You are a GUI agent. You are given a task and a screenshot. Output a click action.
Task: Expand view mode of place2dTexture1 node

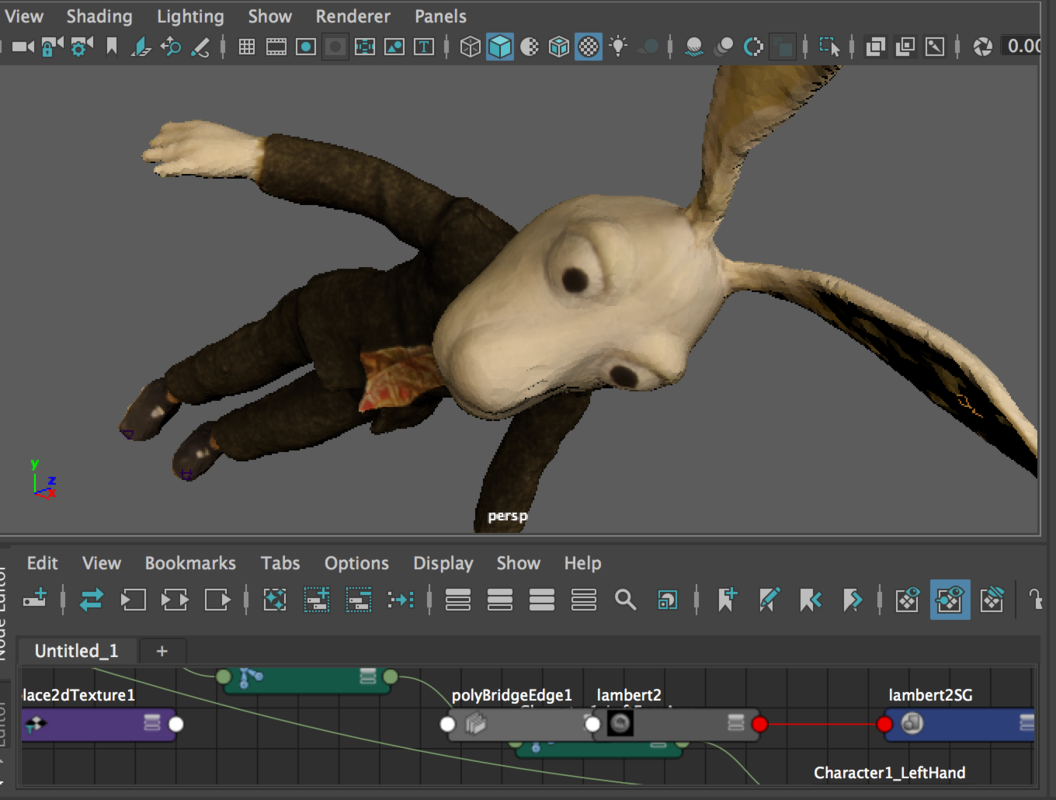tap(152, 723)
